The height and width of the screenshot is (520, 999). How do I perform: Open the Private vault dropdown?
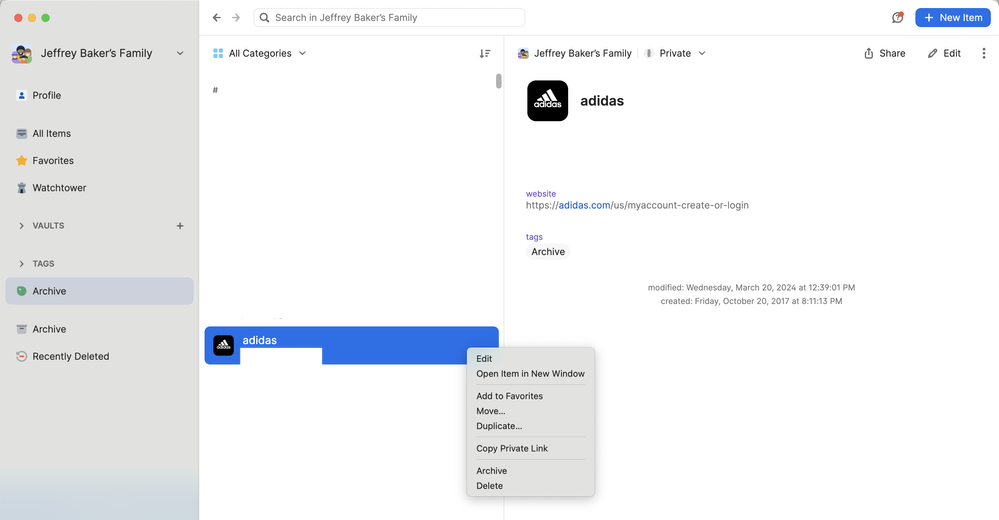[675, 54]
